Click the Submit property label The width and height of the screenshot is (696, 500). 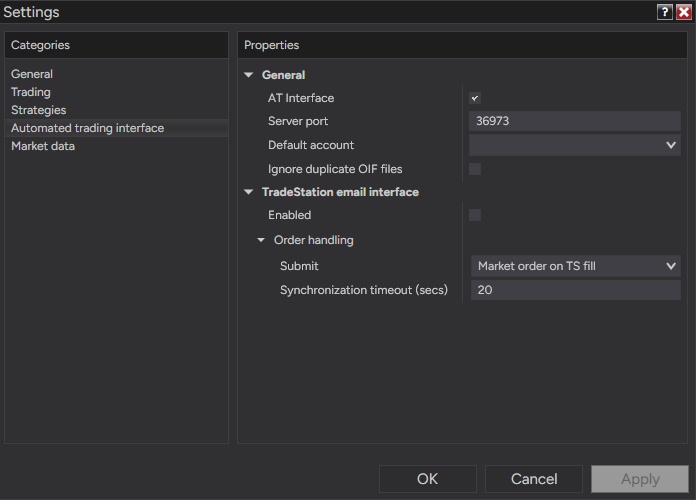click(x=299, y=266)
